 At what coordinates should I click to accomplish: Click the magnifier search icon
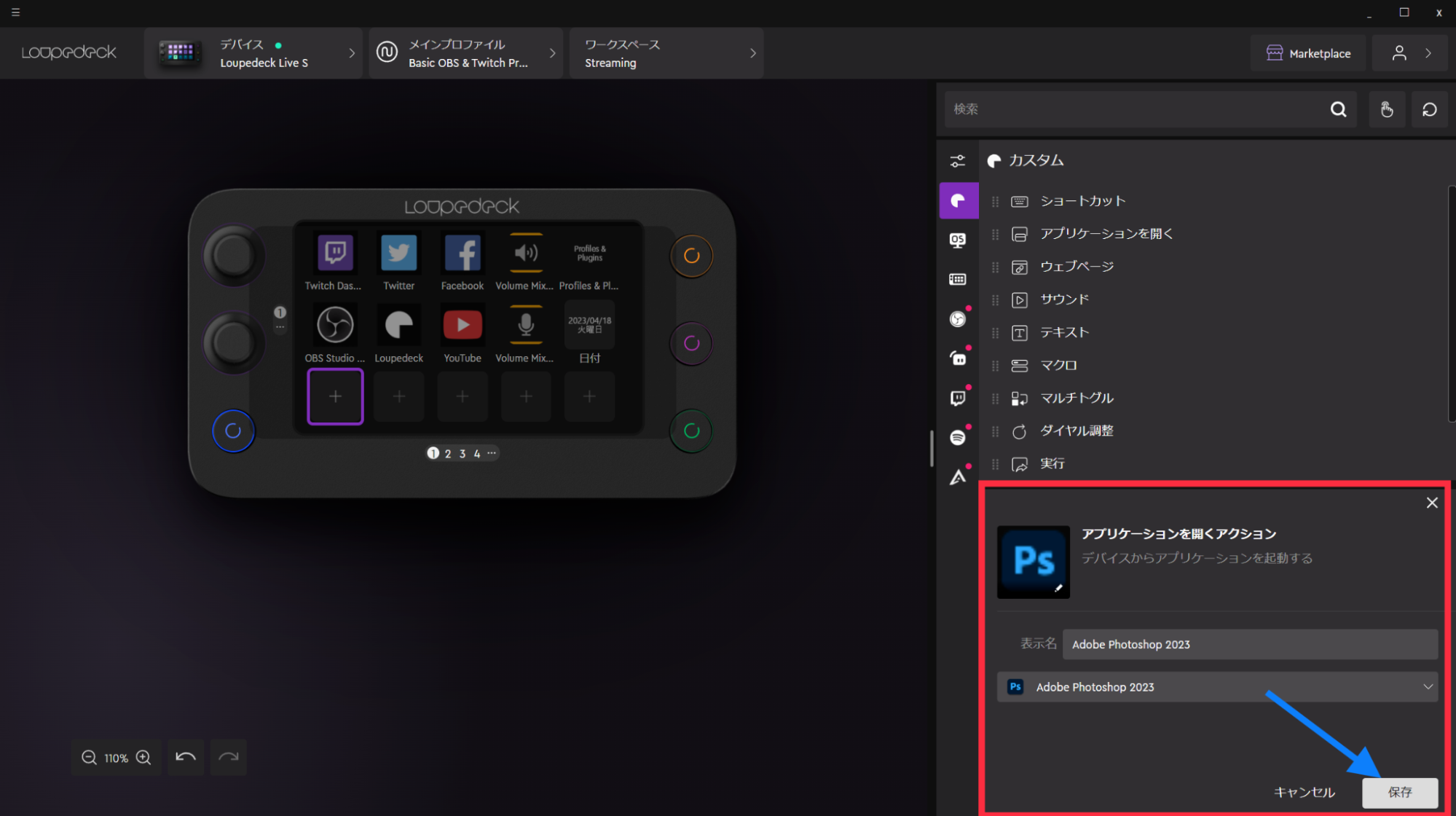click(x=1339, y=109)
